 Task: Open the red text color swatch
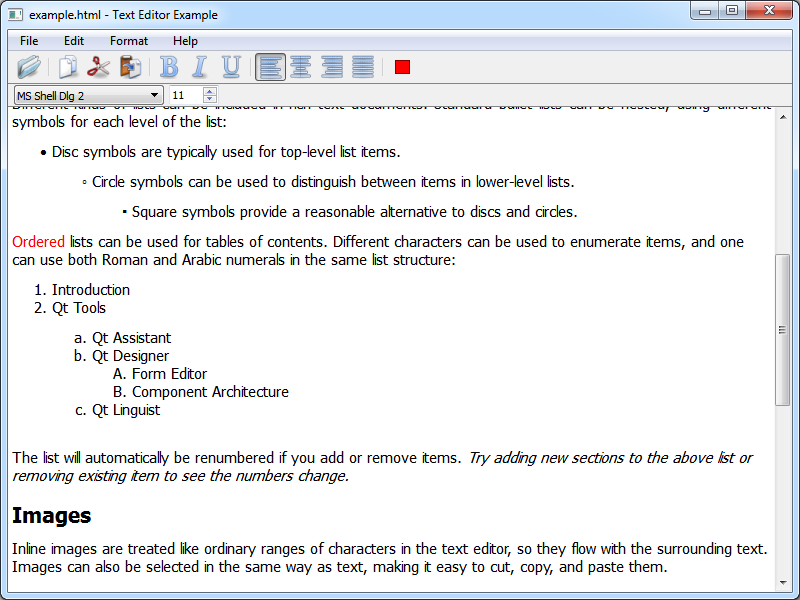pos(402,67)
